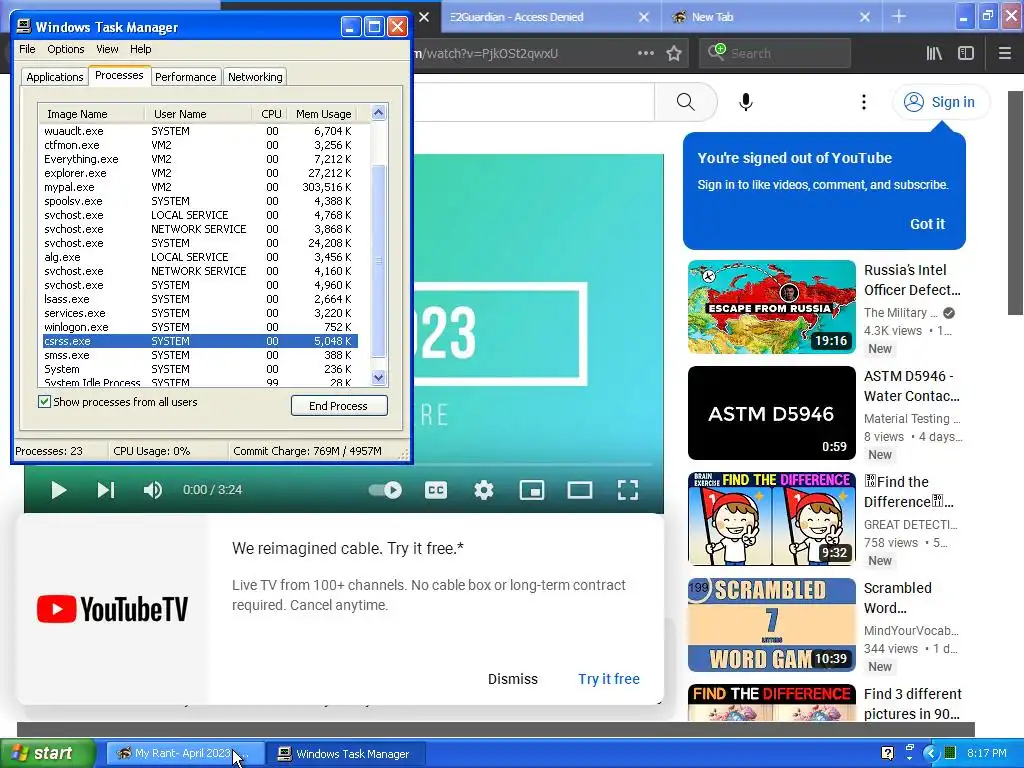The image size is (1024, 768).
Task: Select the Everything.exe process row
Action: (x=200, y=159)
